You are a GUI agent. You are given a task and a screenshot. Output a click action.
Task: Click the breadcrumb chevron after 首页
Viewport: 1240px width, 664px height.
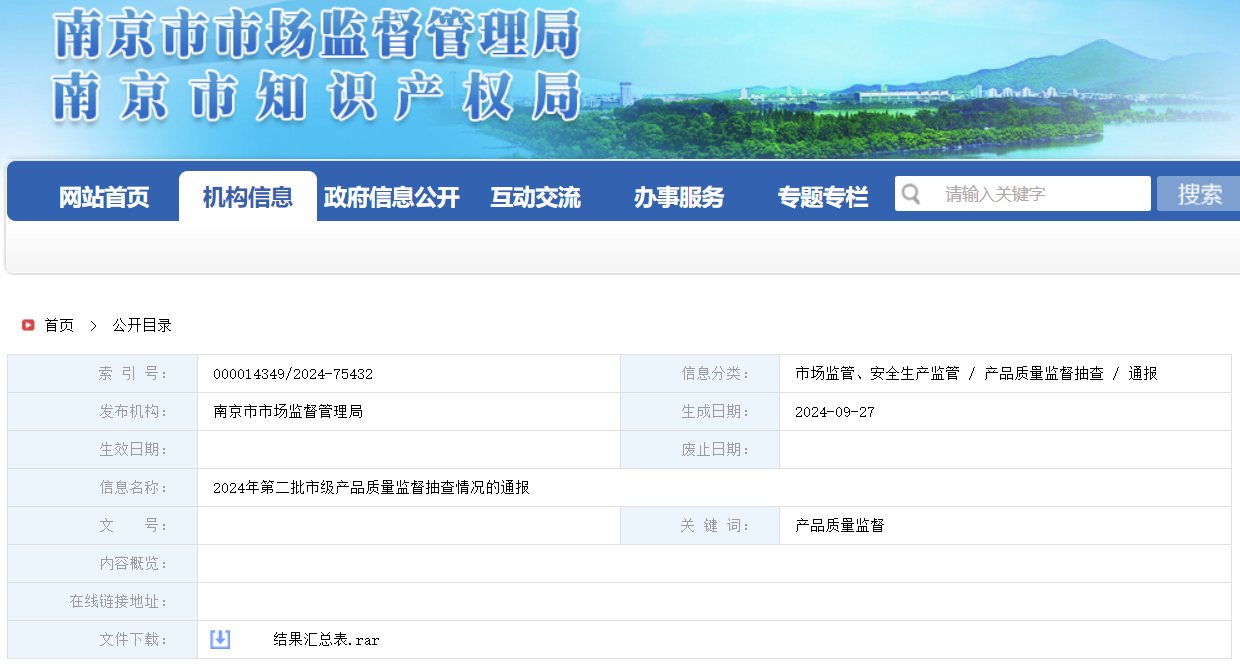(x=93, y=325)
